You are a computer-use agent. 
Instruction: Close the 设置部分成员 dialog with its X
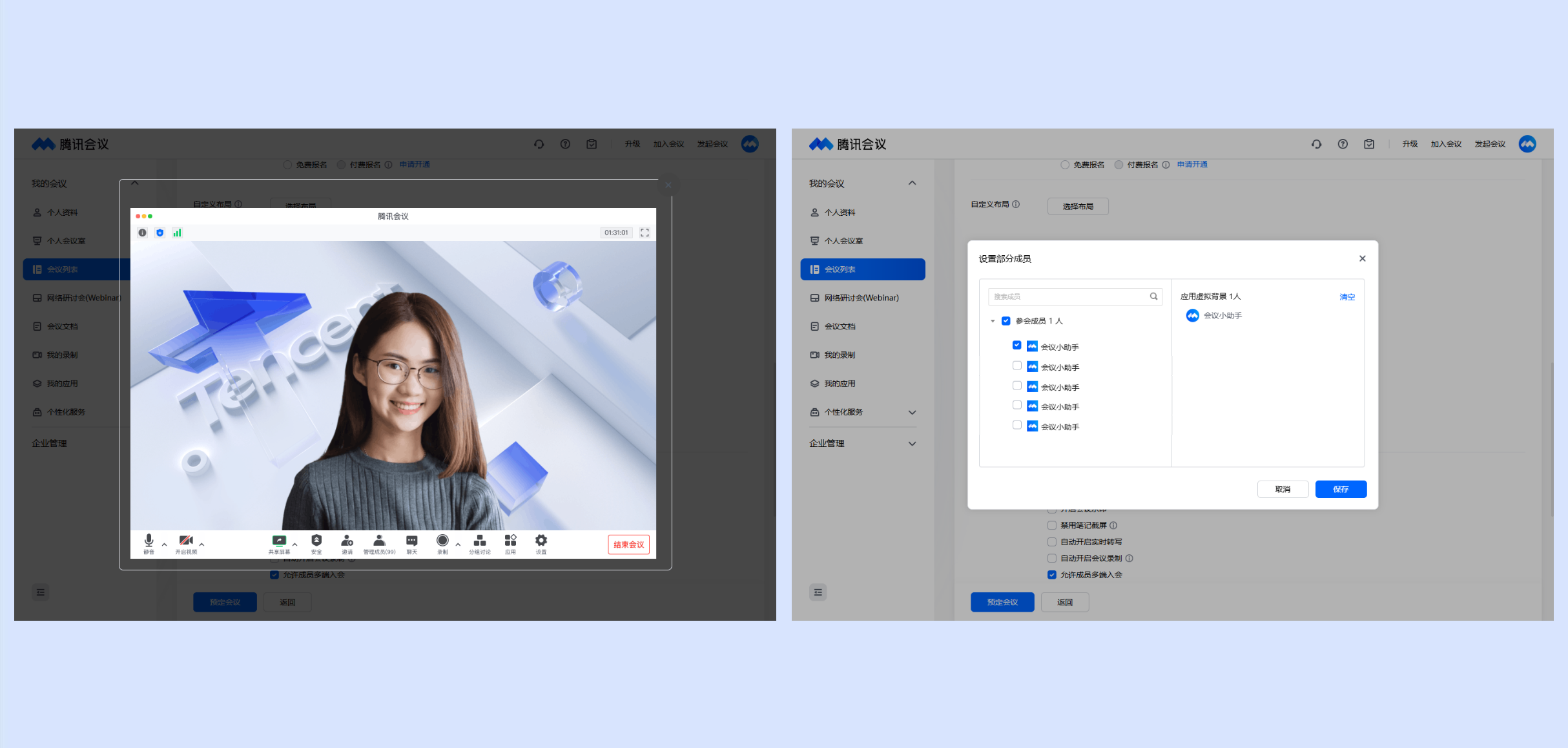[1362, 258]
